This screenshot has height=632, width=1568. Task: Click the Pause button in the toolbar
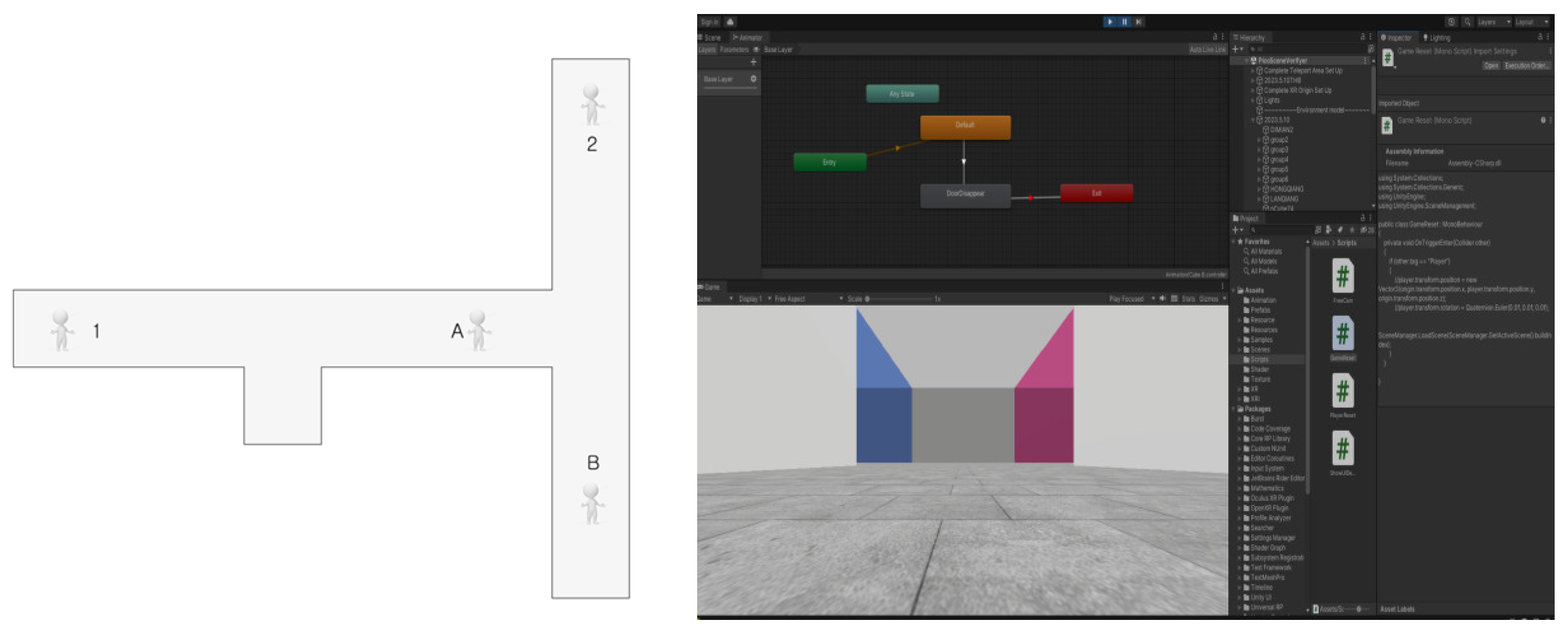[x=1124, y=22]
